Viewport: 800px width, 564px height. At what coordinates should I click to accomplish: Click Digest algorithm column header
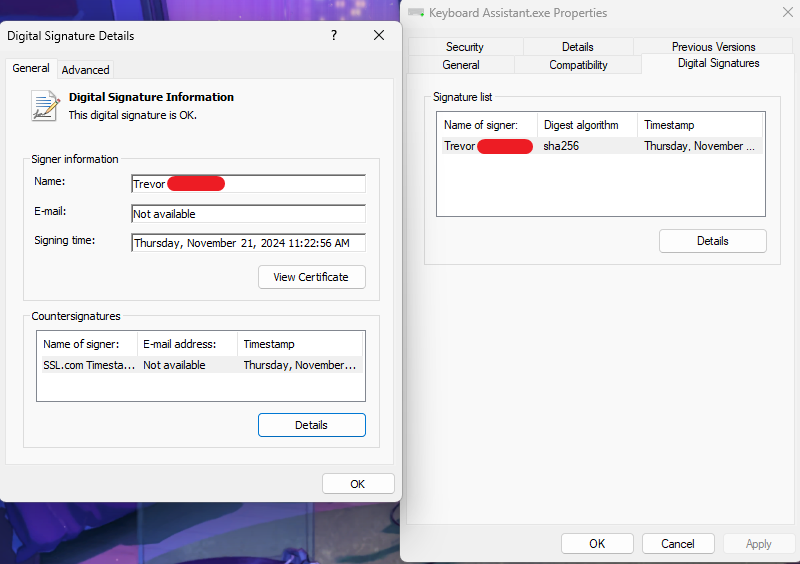click(x=587, y=125)
